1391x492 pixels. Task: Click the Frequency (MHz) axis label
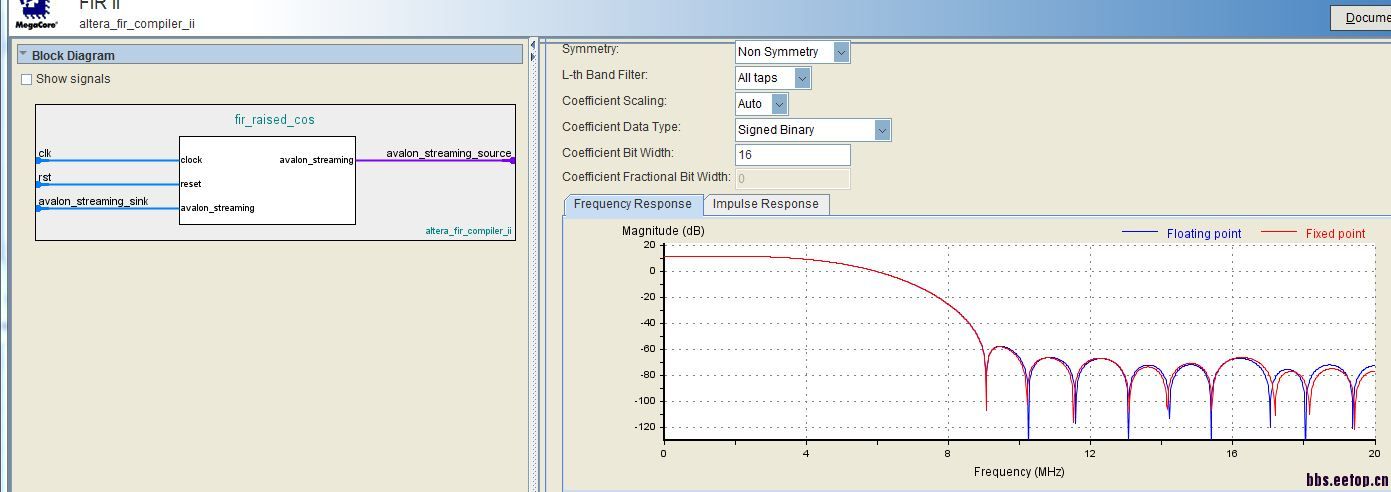click(x=1019, y=472)
